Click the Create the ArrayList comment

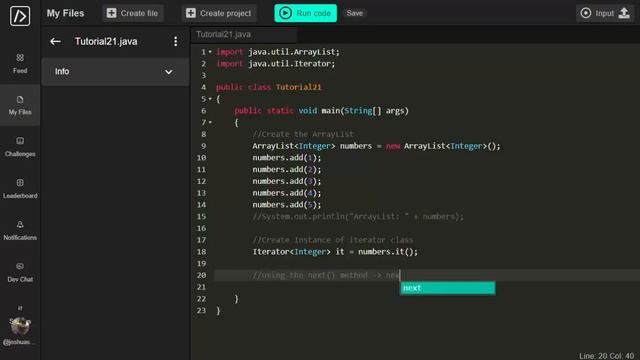pyautogui.click(x=302, y=134)
